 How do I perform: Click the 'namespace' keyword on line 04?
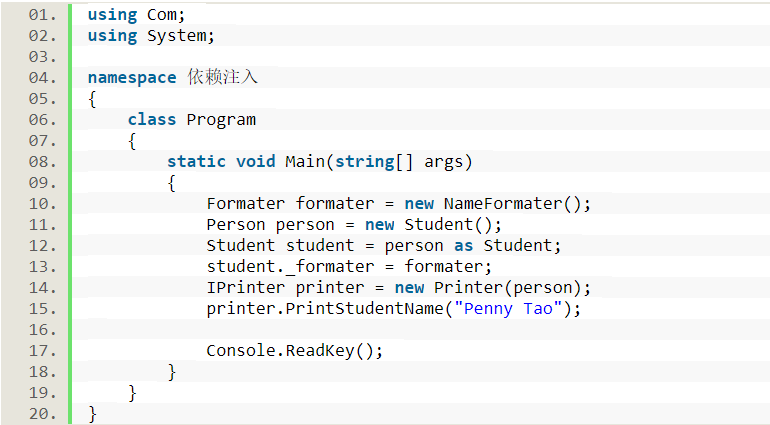tap(131, 78)
